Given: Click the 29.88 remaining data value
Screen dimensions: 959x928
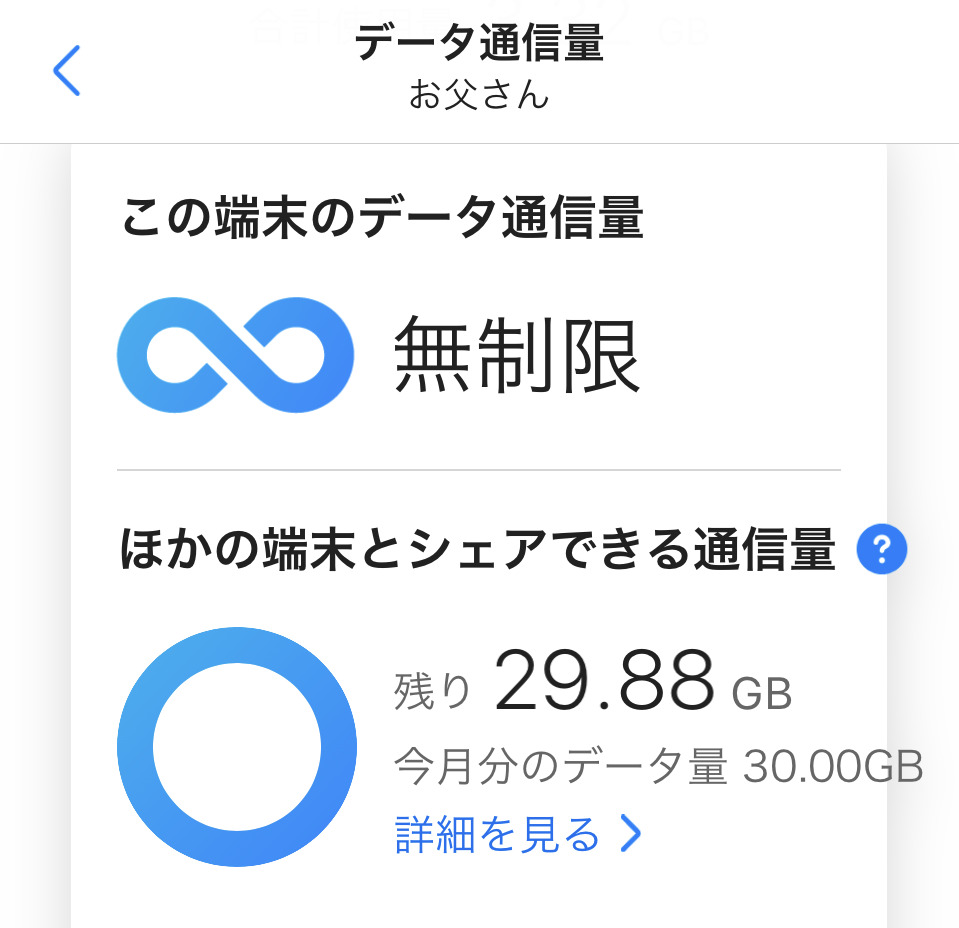Looking at the screenshot, I should tap(605, 682).
